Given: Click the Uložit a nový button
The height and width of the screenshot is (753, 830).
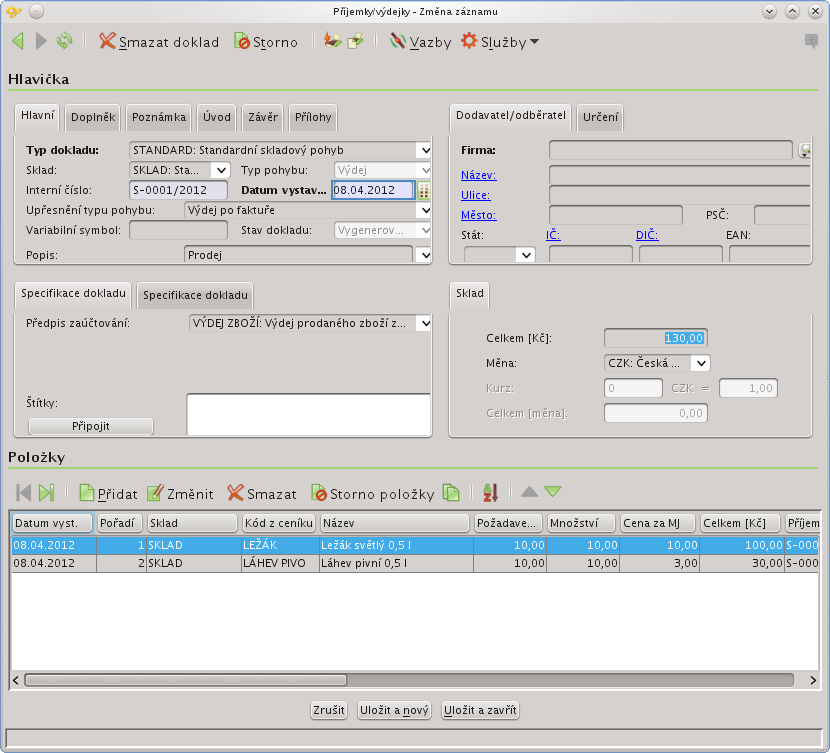Looking at the screenshot, I should pyautogui.click(x=394, y=710).
